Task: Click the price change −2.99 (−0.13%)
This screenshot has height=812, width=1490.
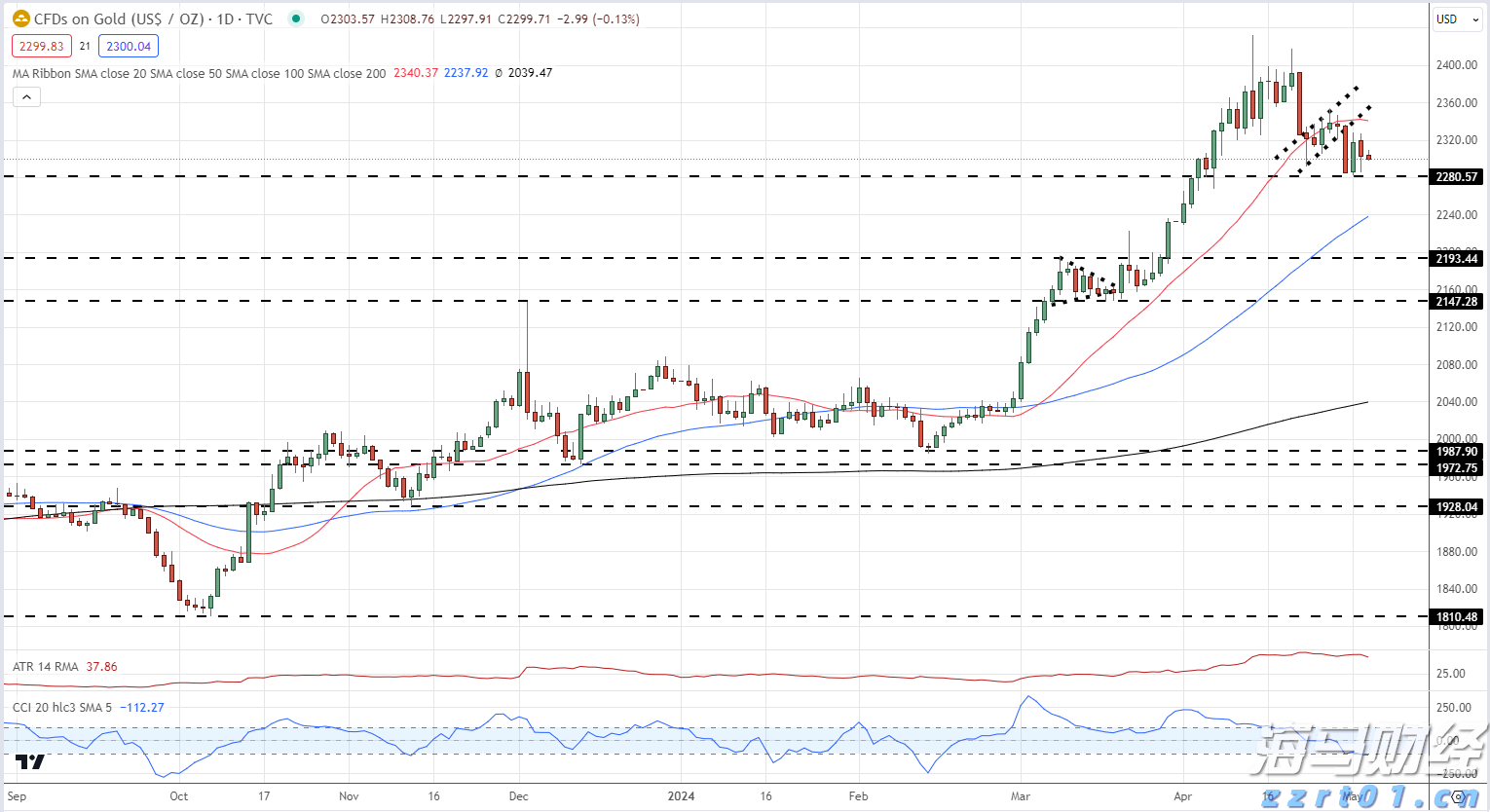Action: point(598,19)
